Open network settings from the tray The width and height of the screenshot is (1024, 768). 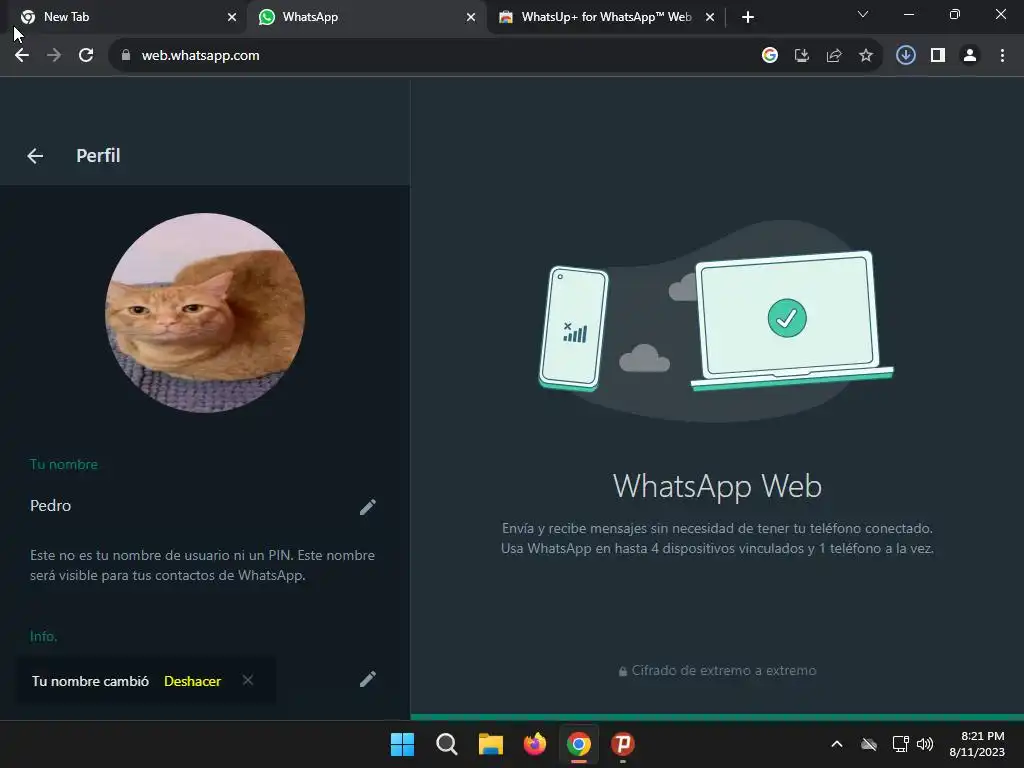tap(901, 744)
